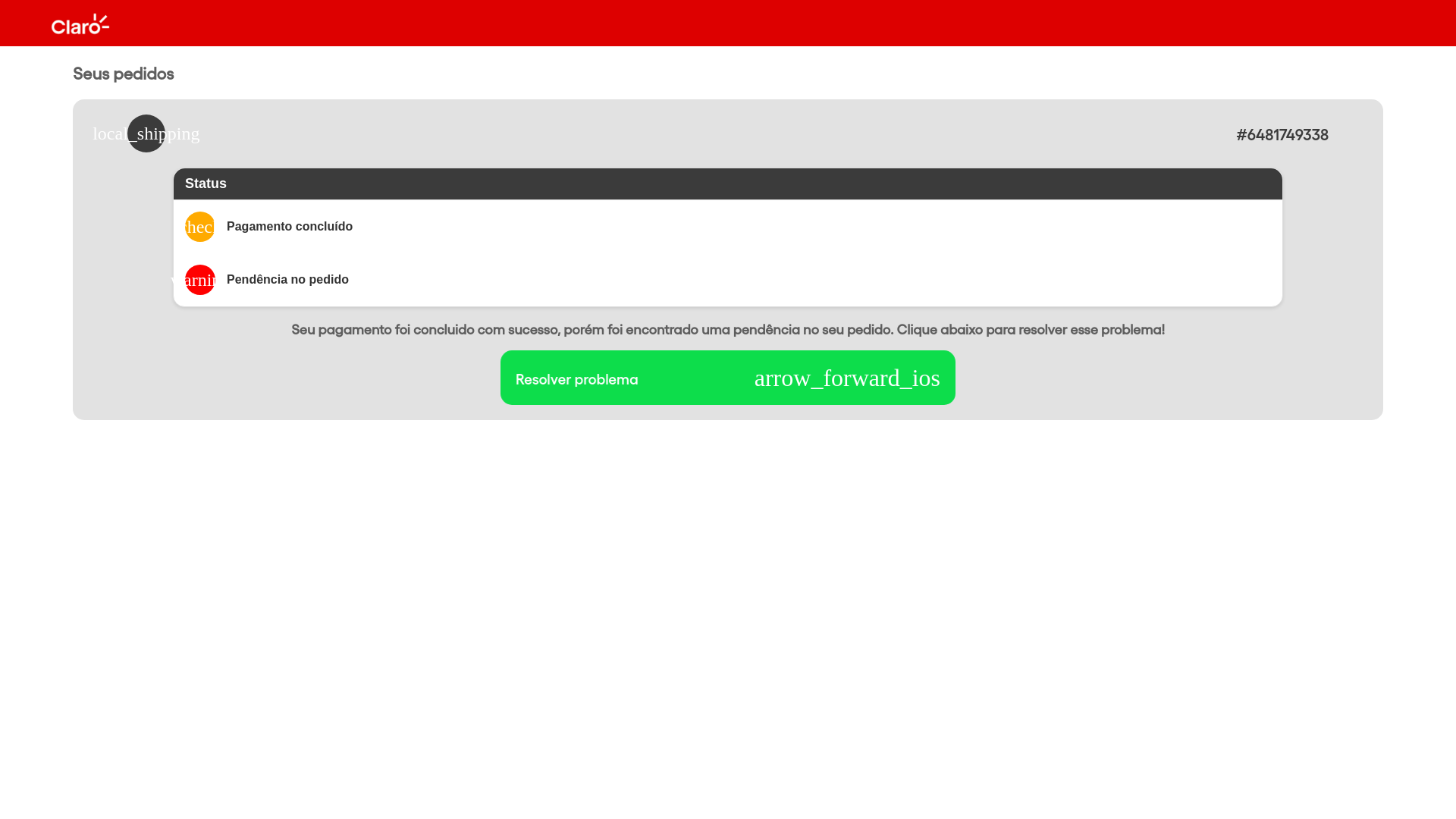Select the Seus pedidos heading
Image resolution: width=1456 pixels, height=819 pixels.
[x=124, y=74]
